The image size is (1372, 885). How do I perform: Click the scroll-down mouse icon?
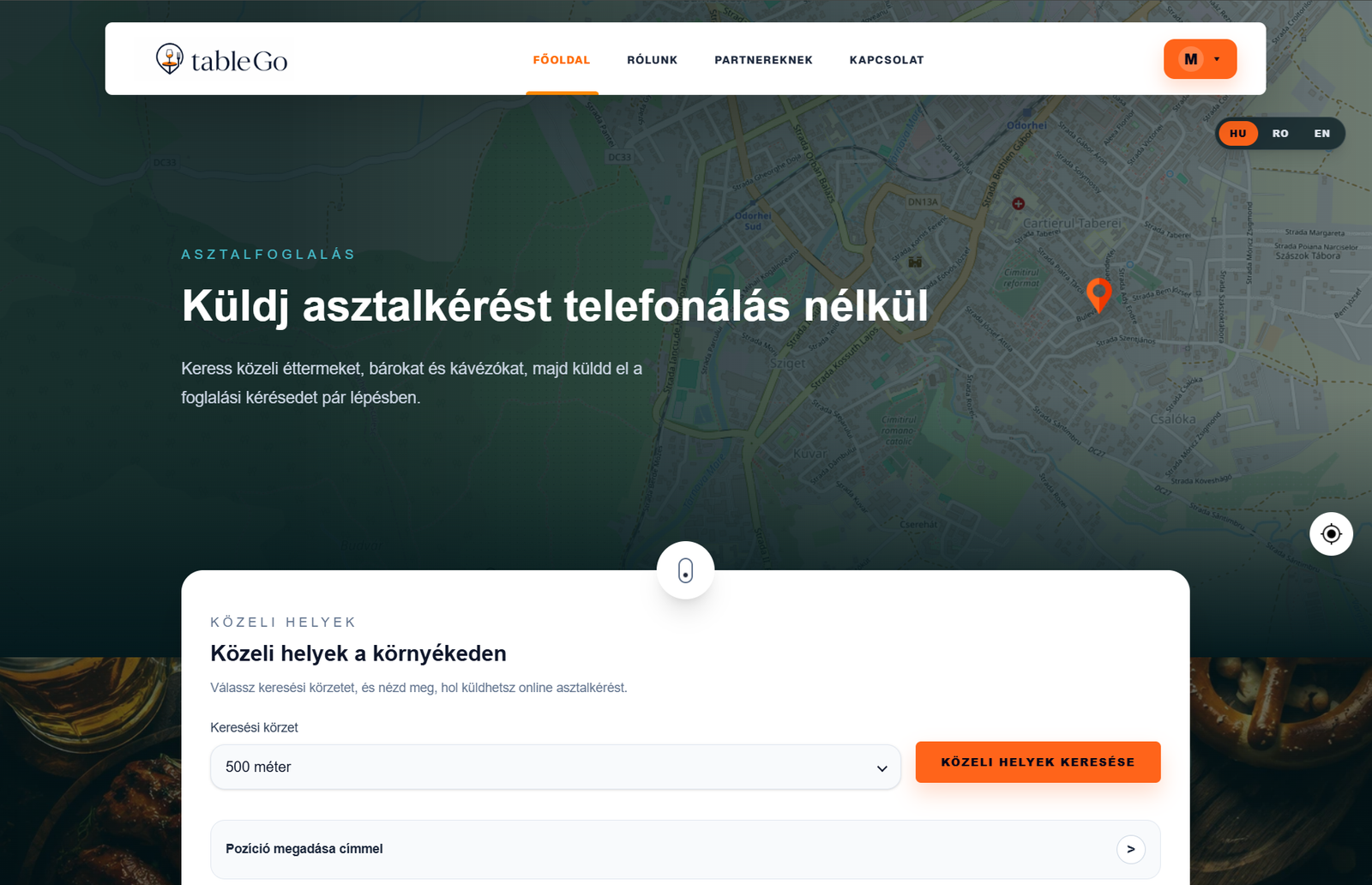pyautogui.click(x=685, y=570)
